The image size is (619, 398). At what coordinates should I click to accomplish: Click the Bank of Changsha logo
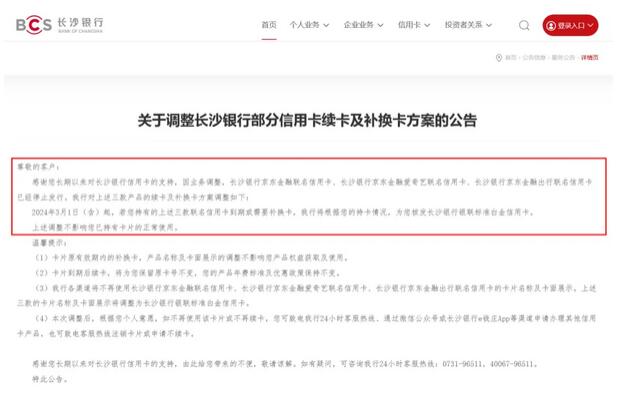60,25
